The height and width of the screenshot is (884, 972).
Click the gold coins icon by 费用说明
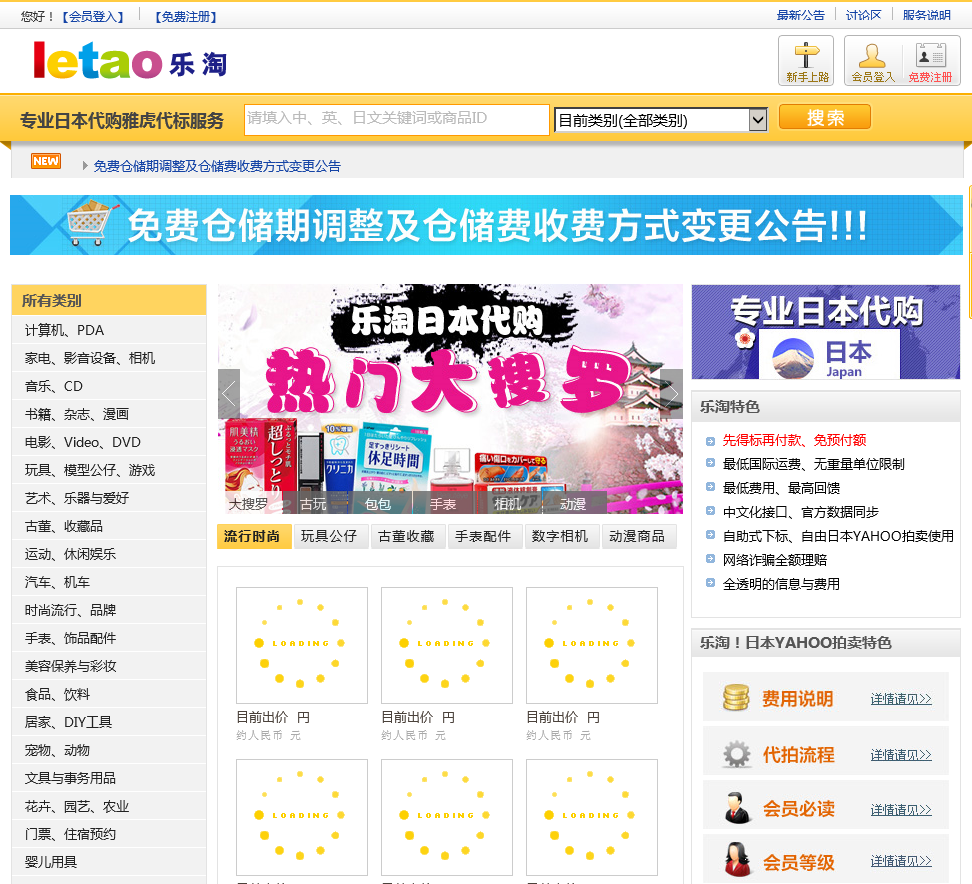[x=736, y=698]
